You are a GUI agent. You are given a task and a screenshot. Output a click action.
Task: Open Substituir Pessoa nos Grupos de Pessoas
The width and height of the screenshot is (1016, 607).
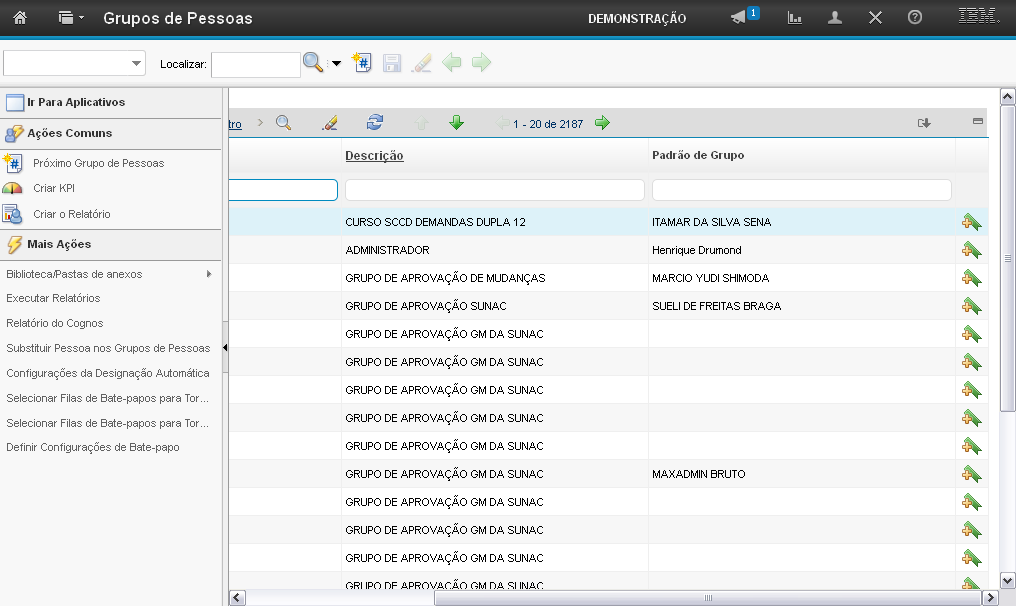coord(108,348)
